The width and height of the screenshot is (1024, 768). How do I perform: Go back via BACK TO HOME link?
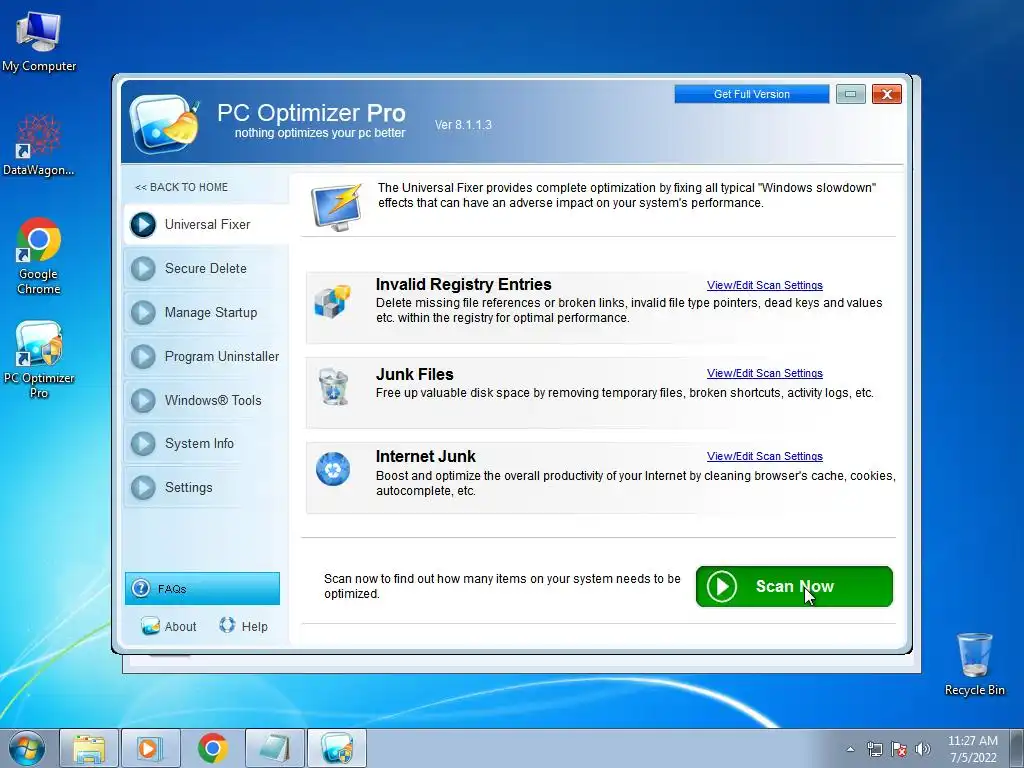tap(182, 187)
